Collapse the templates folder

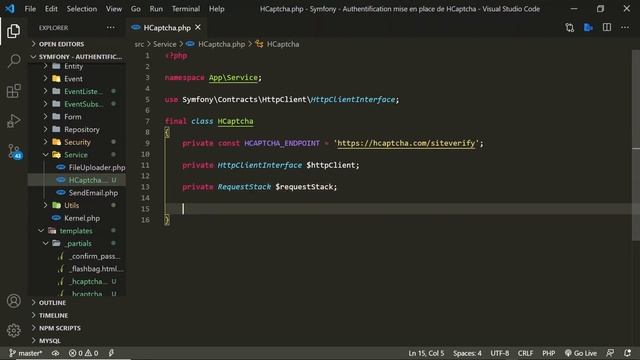(76, 231)
